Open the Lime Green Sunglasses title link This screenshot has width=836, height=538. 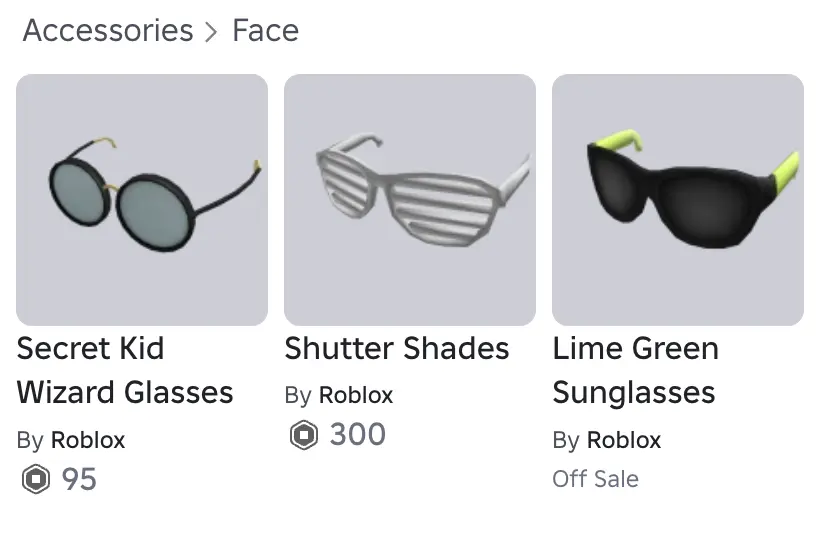(635, 370)
